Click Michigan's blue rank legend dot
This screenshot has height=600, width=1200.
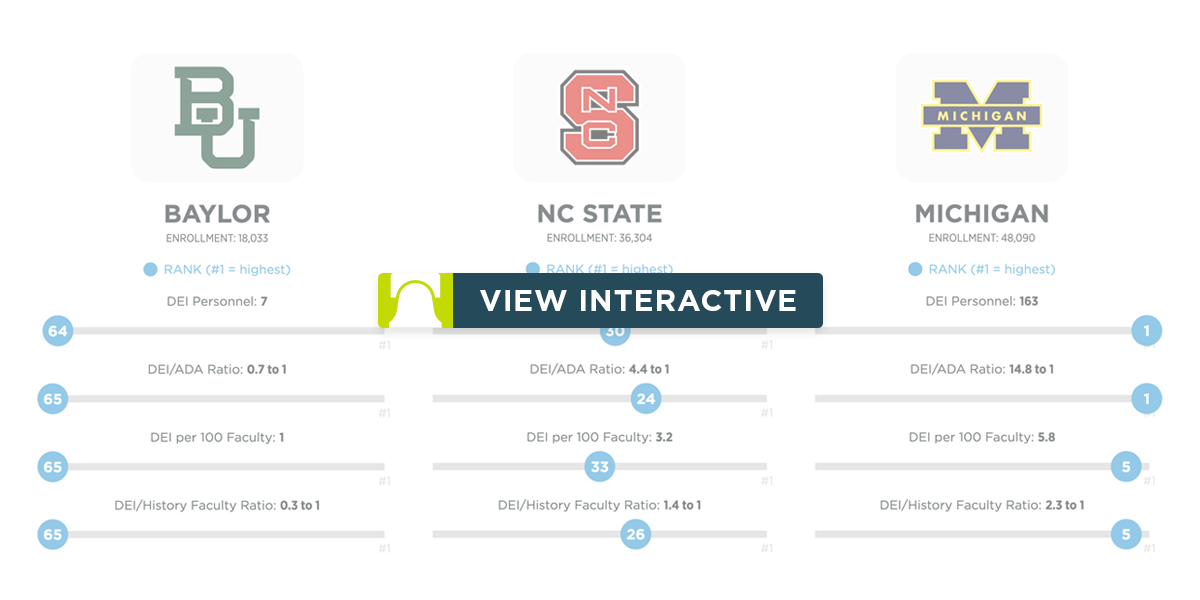915,269
